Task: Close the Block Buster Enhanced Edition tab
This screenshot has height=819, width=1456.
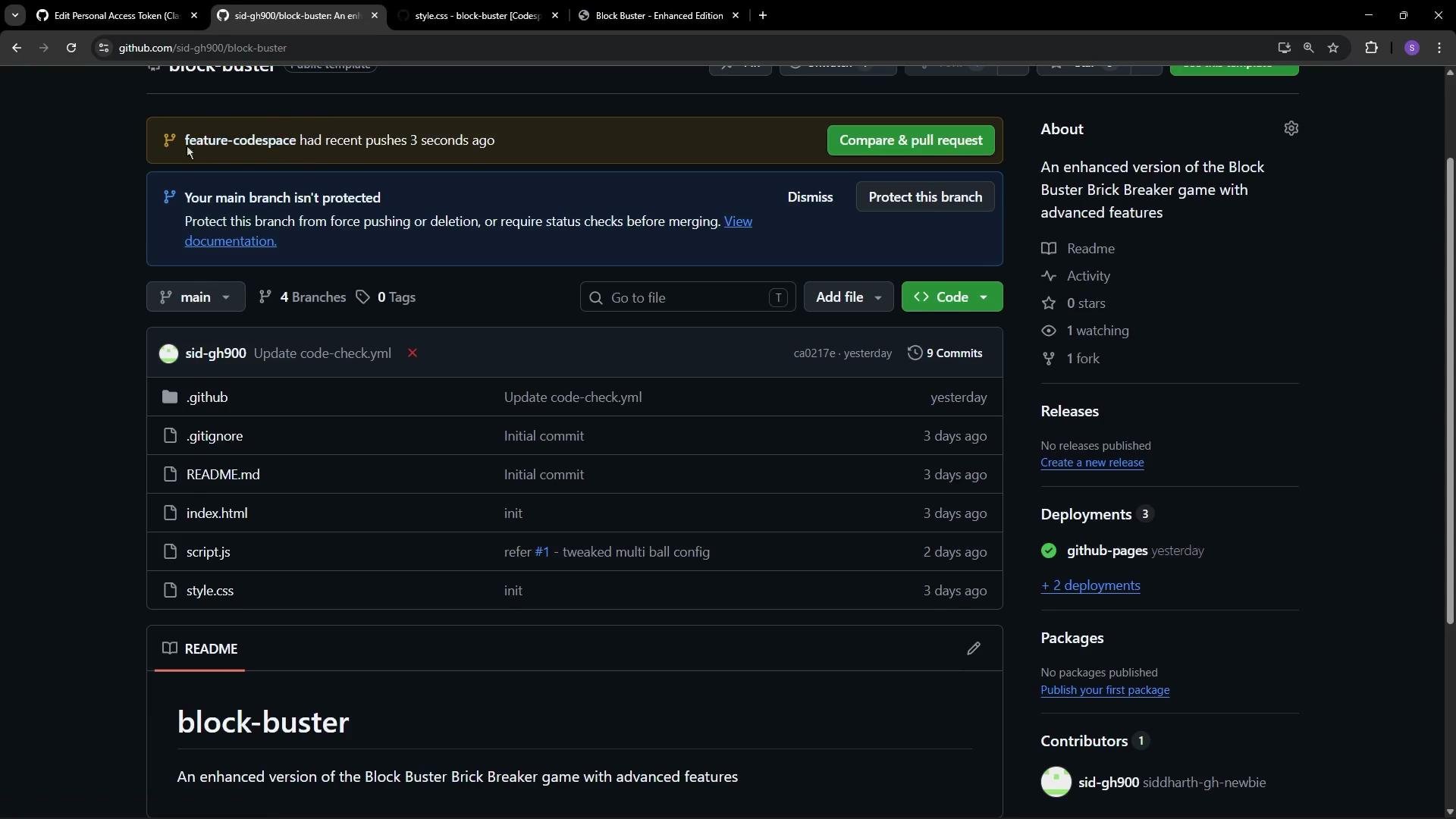Action: pyautogui.click(x=736, y=15)
